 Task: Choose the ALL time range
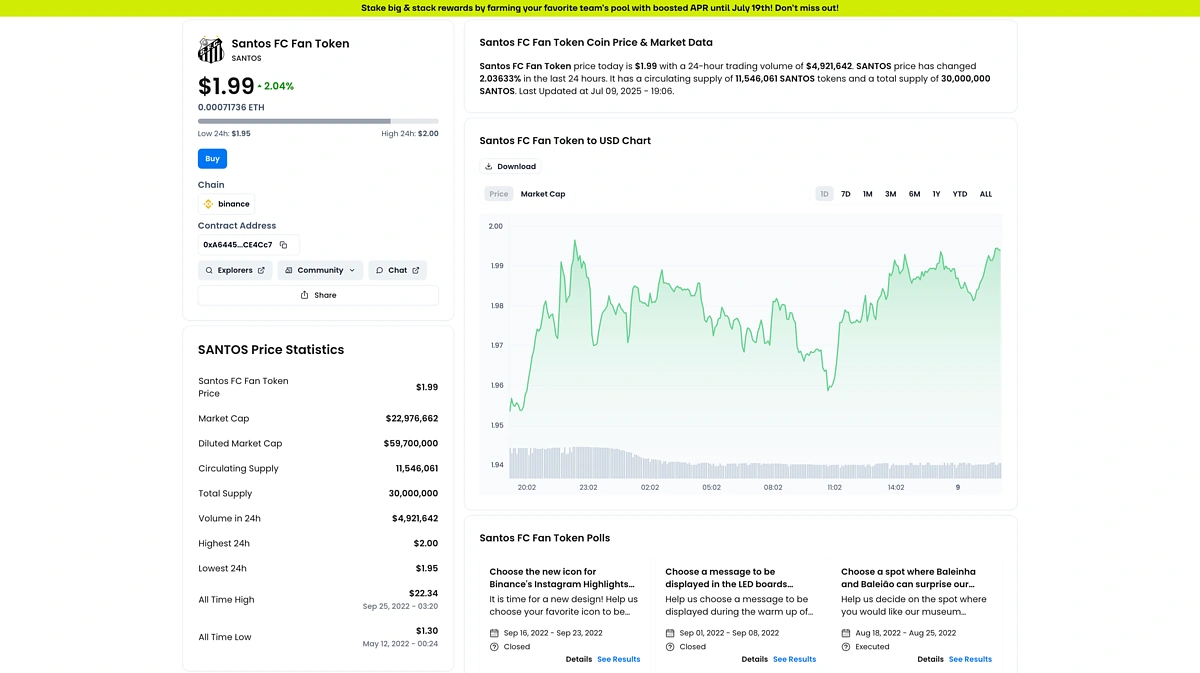coord(985,194)
